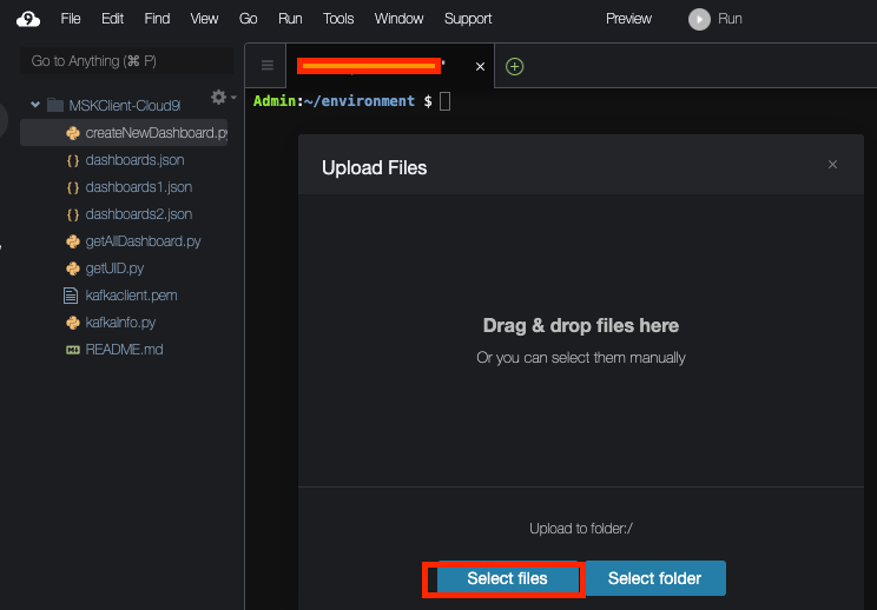
Task: Click the Preview option in the top bar
Action: (x=629, y=18)
